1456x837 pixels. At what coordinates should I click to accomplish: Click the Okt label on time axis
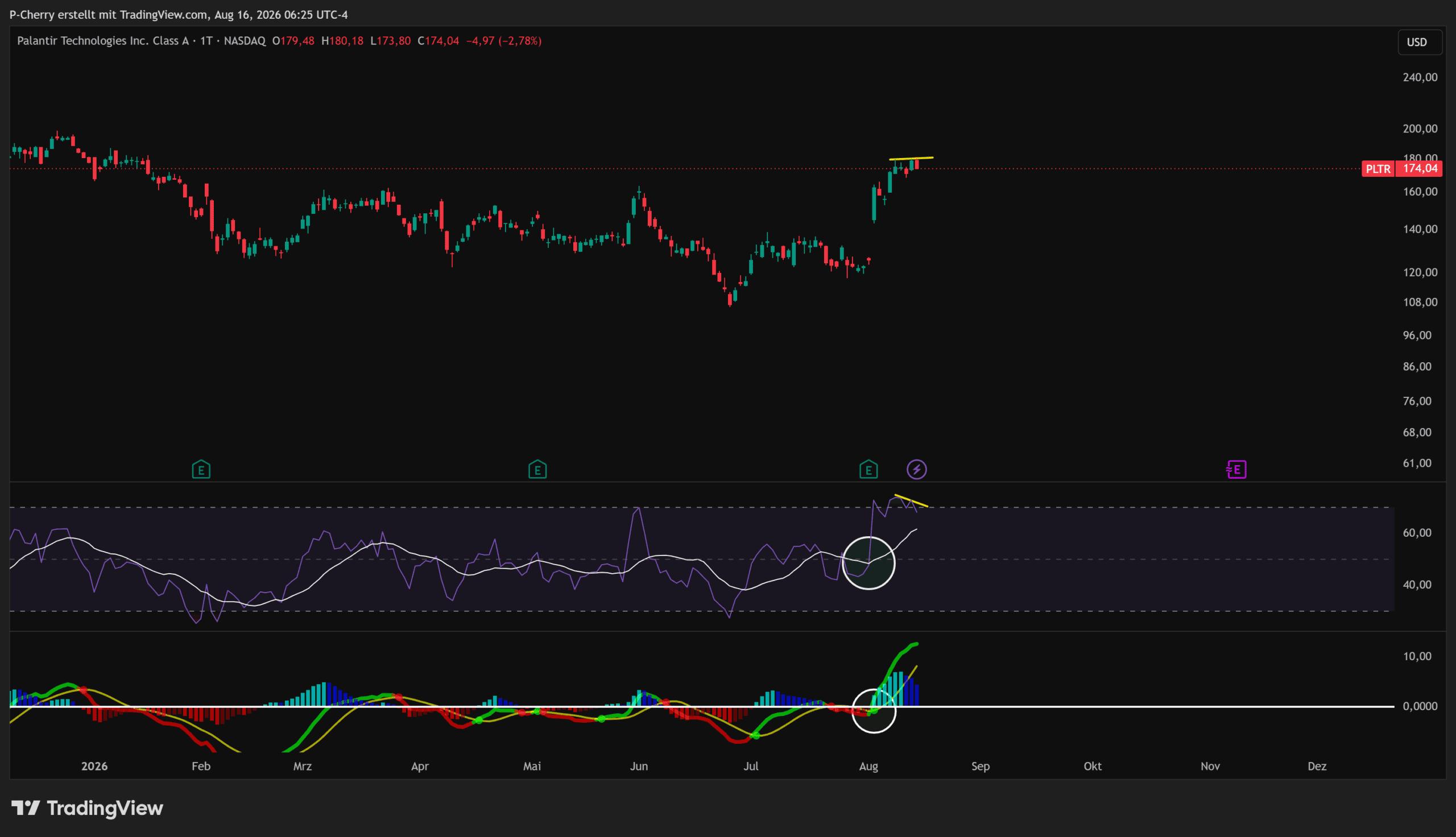click(1093, 766)
